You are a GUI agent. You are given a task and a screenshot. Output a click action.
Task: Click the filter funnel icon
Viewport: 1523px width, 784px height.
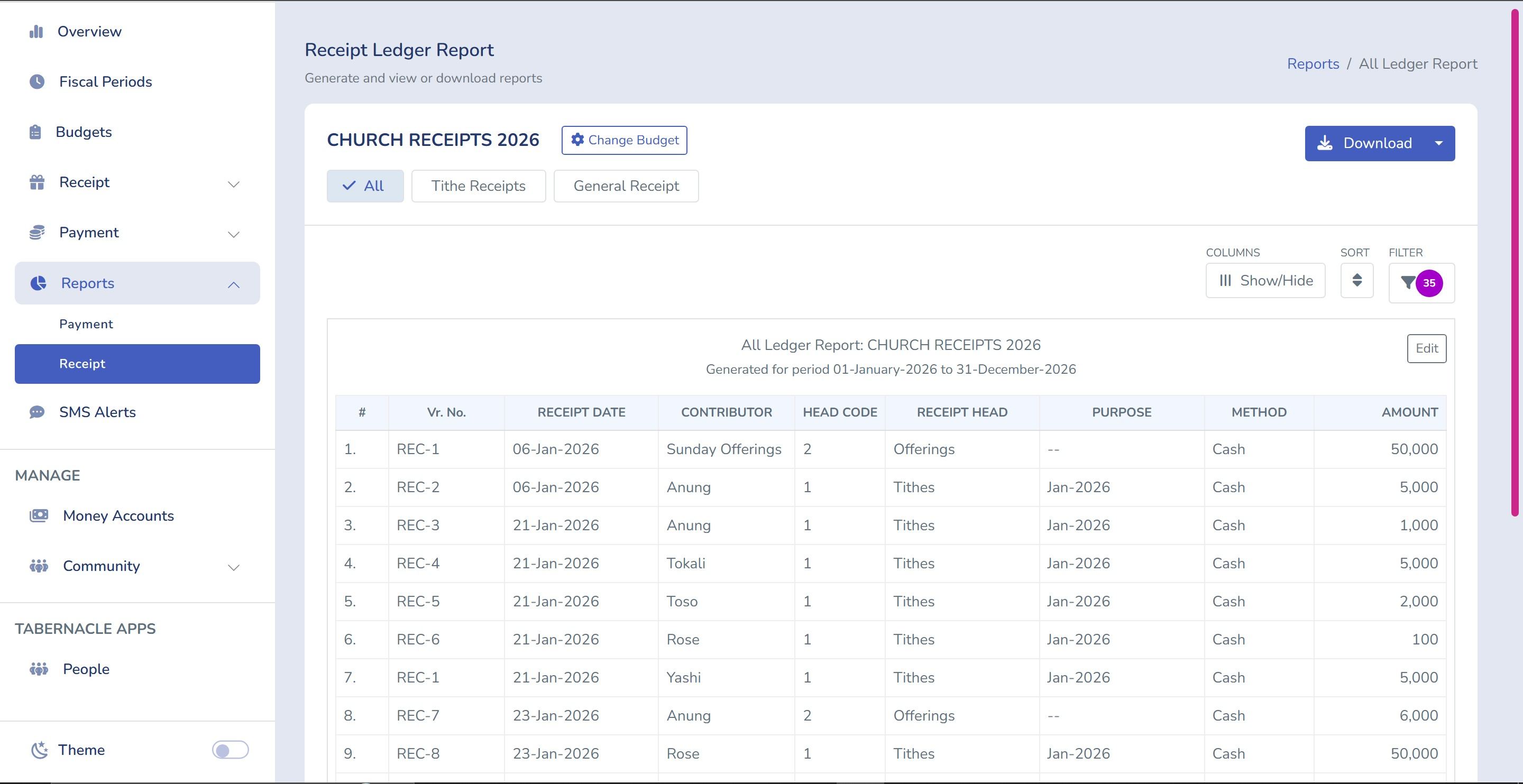(x=1408, y=283)
